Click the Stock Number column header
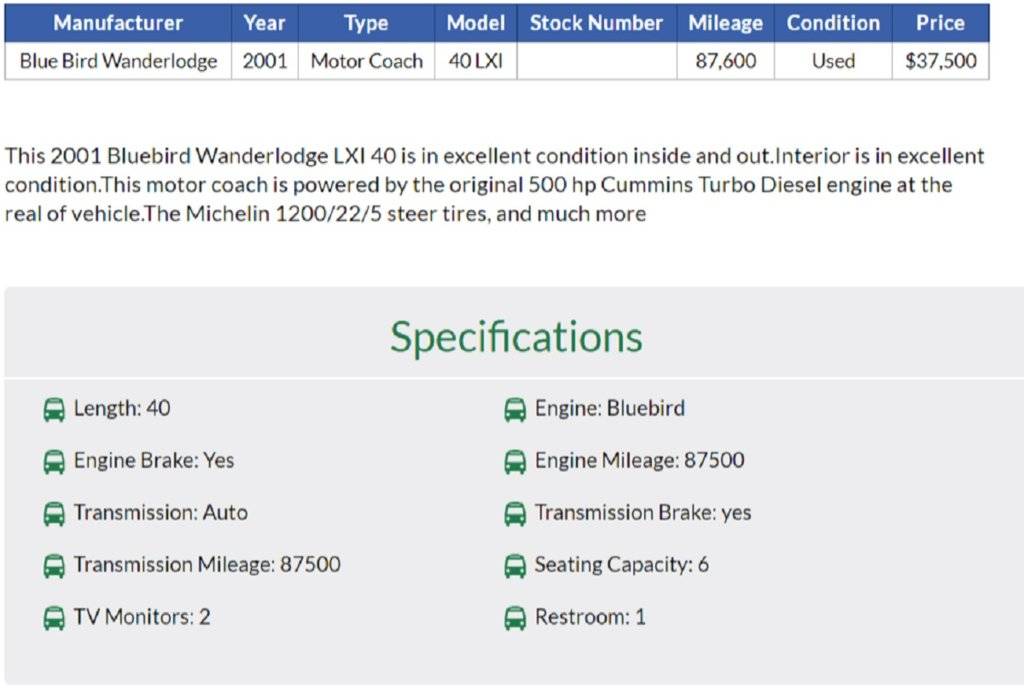 coord(596,23)
